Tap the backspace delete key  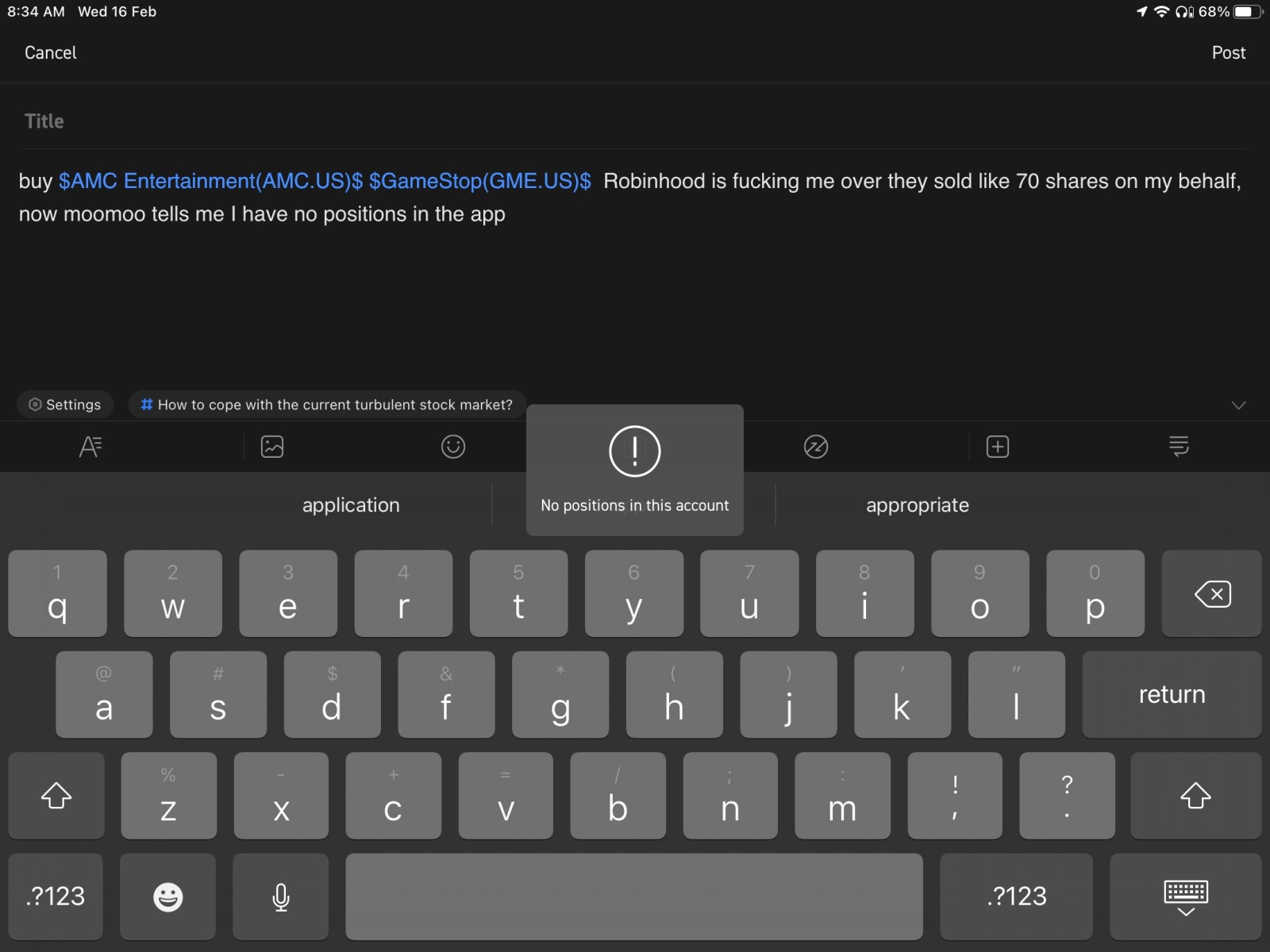(x=1211, y=593)
